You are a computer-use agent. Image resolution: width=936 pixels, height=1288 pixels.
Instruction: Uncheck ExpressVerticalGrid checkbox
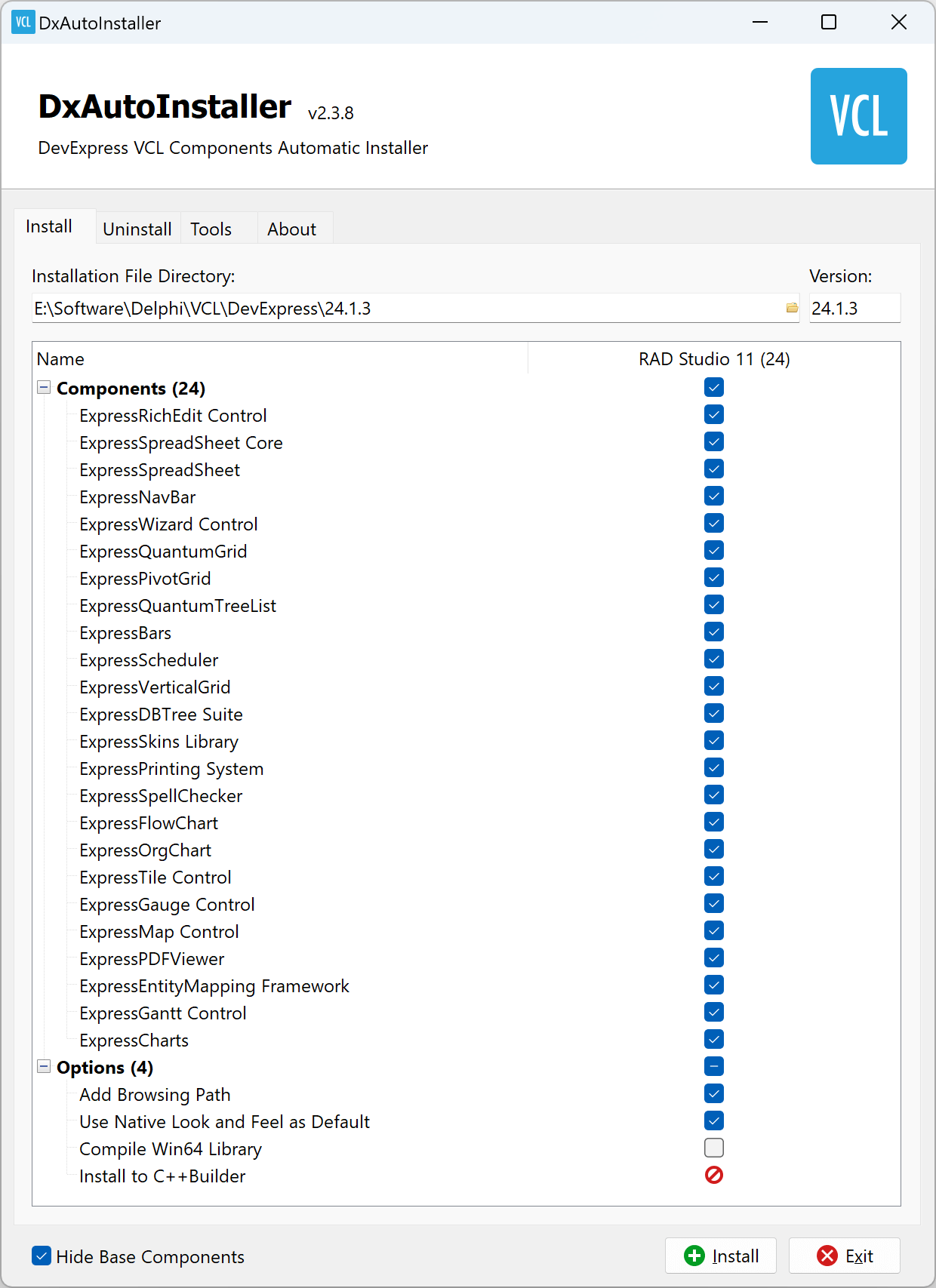tap(714, 686)
